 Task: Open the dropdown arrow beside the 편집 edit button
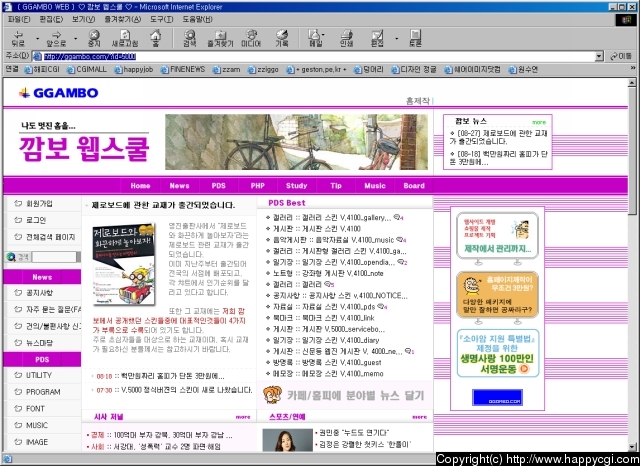pos(396,39)
